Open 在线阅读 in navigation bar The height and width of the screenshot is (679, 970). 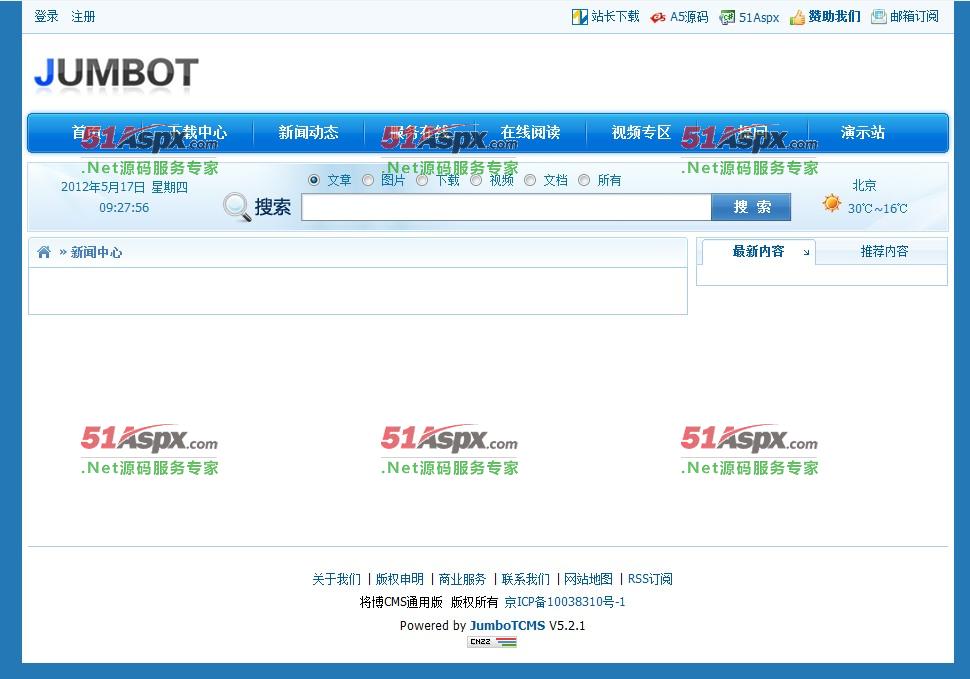(530, 132)
